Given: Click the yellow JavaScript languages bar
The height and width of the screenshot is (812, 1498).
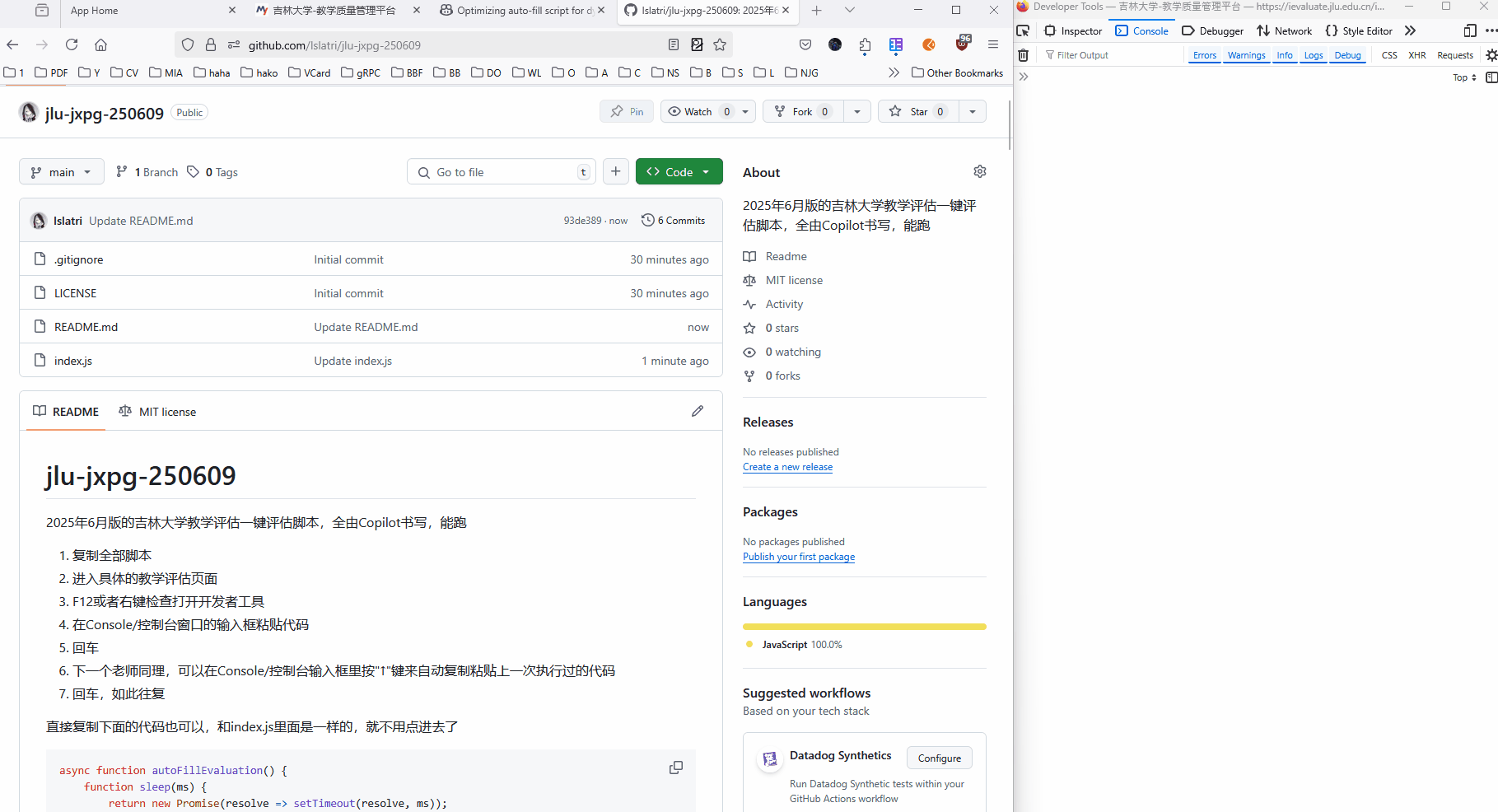Looking at the screenshot, I should (863, 627).
